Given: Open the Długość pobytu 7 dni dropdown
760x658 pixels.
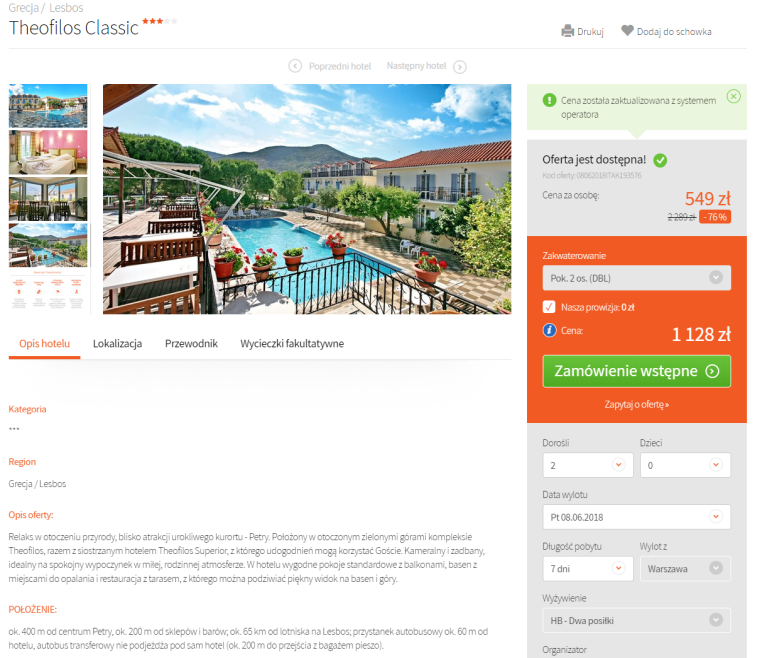Looking at the screenshot, I should point(588,568).
